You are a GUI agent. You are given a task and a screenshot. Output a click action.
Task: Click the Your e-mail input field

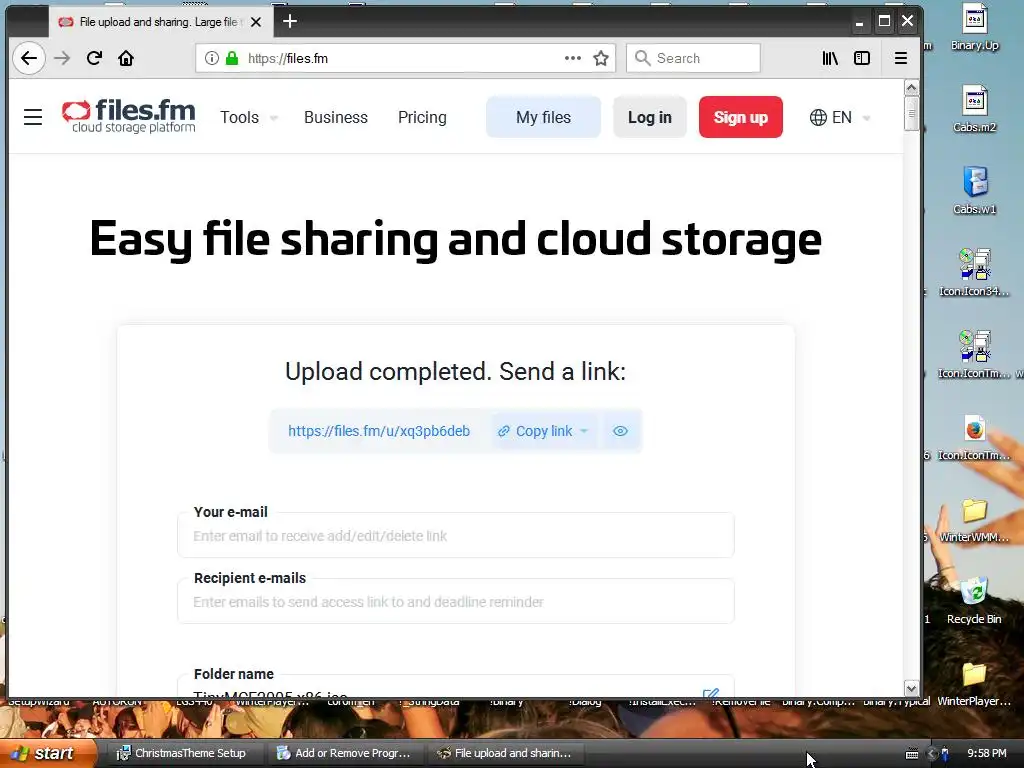pyautogui.click(x=456, y=536)
